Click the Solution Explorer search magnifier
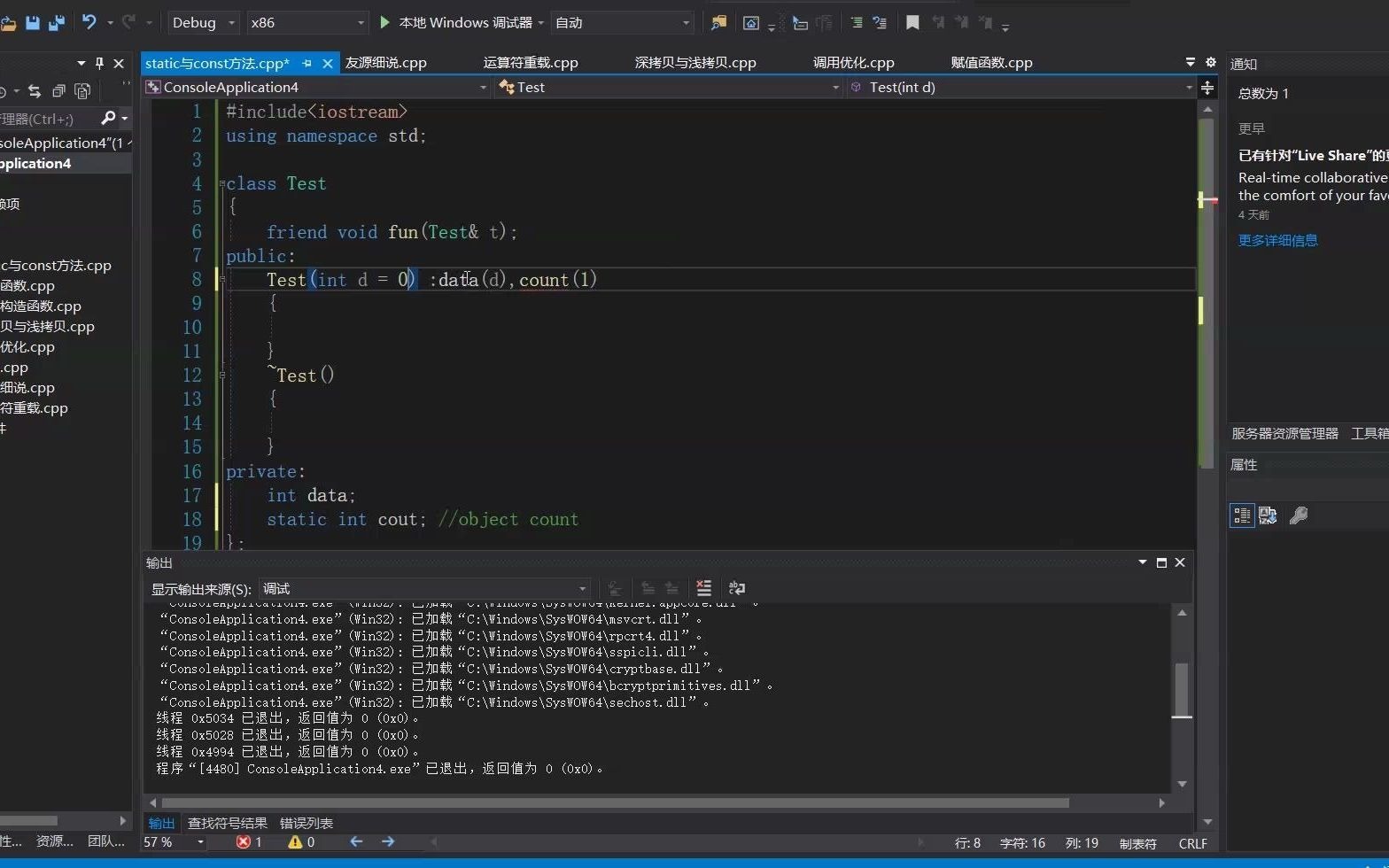Image resolution: width=1389 pixels, height=868 pixels. 109,118
